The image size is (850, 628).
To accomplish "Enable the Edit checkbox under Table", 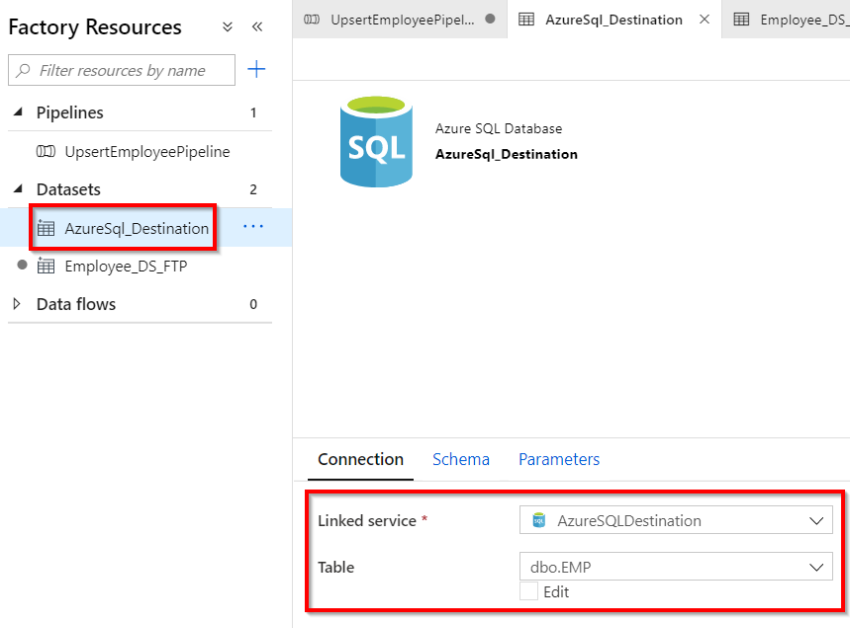I will pos(528,591).
